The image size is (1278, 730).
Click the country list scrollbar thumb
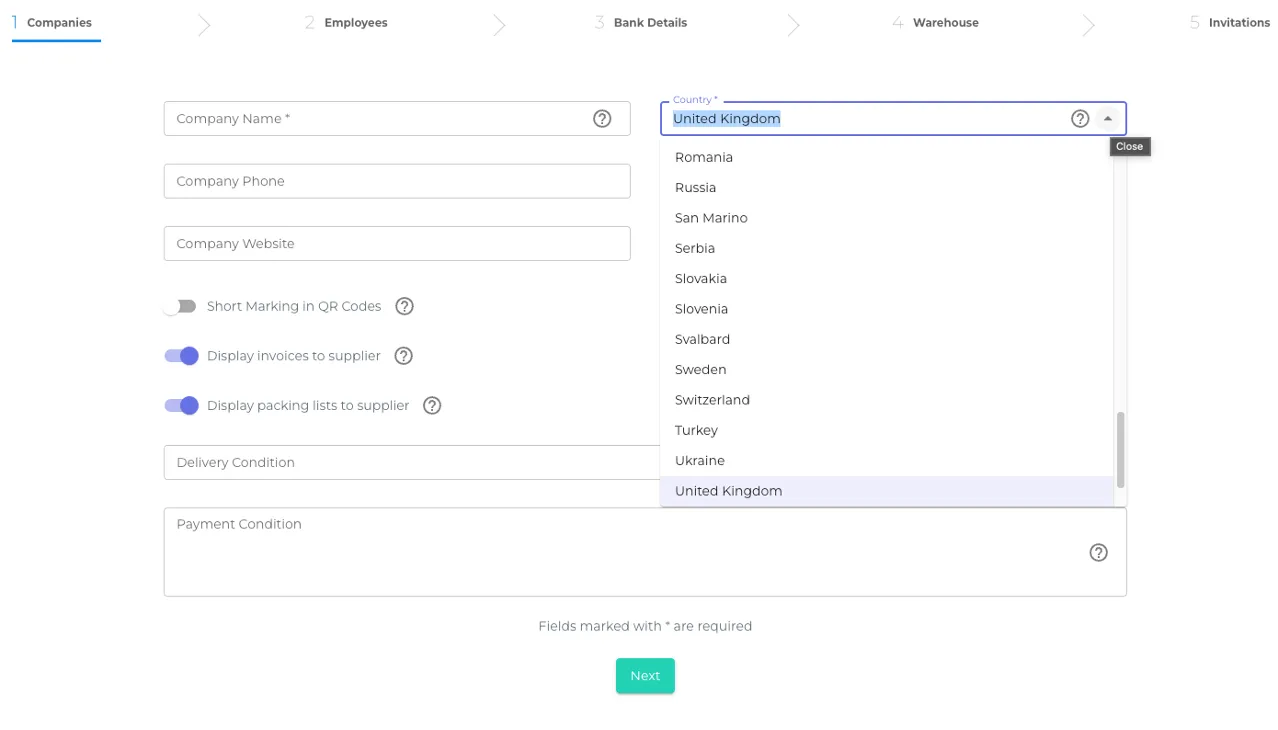pyautogui.click(x=1120, y=449)
